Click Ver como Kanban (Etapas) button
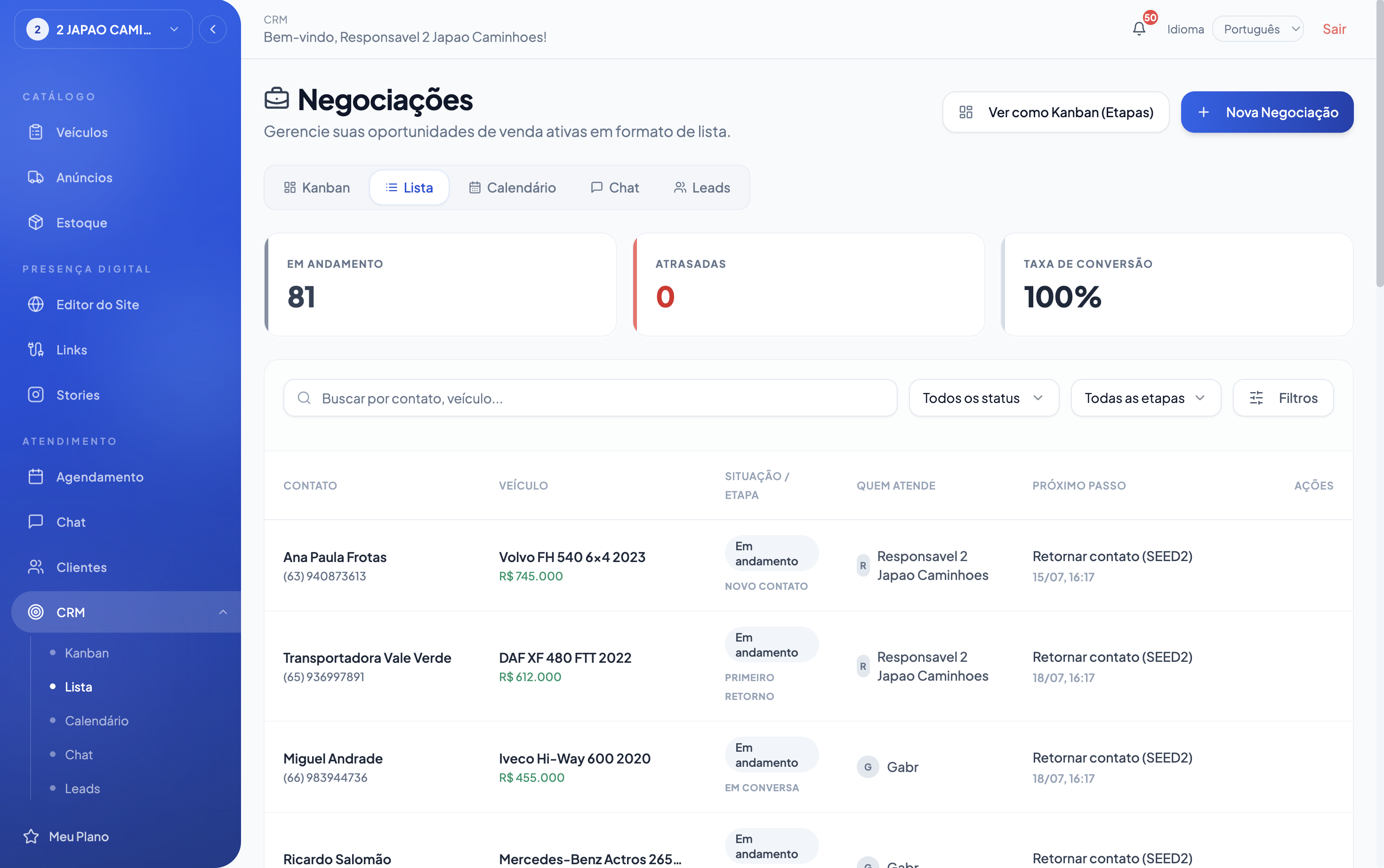 click(1055, 112)
